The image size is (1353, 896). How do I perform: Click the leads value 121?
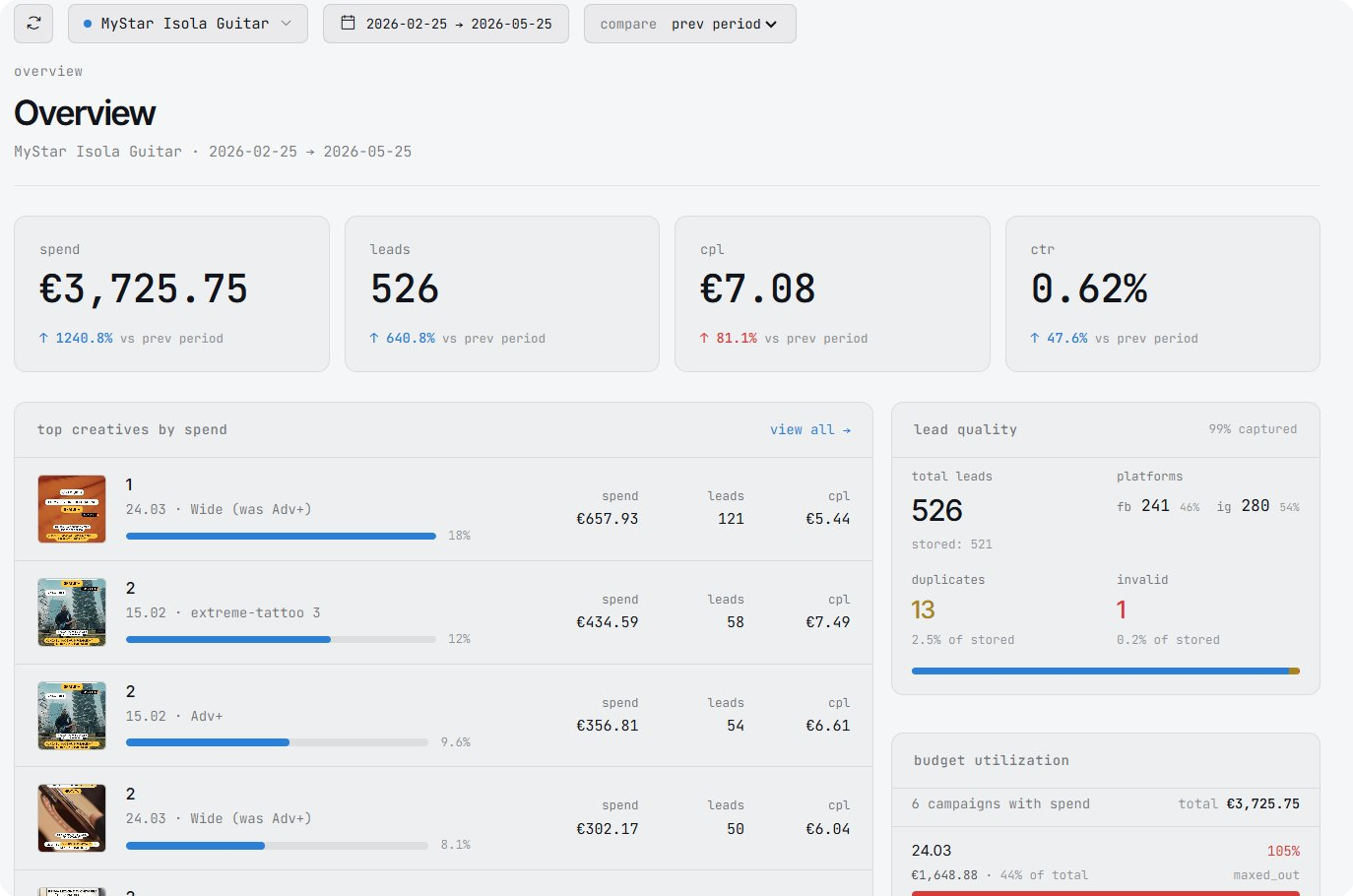pos(731,519)
